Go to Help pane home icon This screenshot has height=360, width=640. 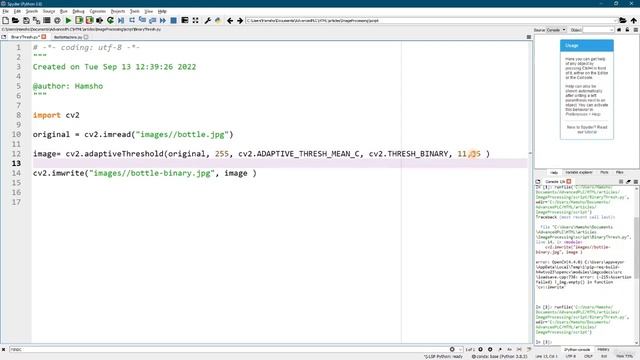(619, 30)
